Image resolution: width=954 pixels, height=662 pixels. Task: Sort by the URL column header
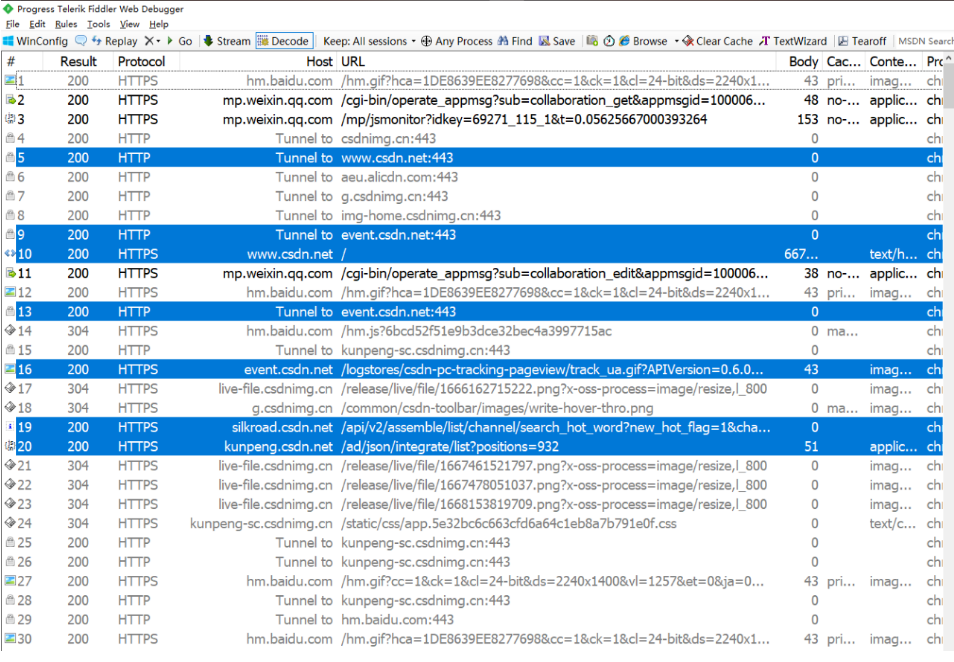tap(557, 61)
